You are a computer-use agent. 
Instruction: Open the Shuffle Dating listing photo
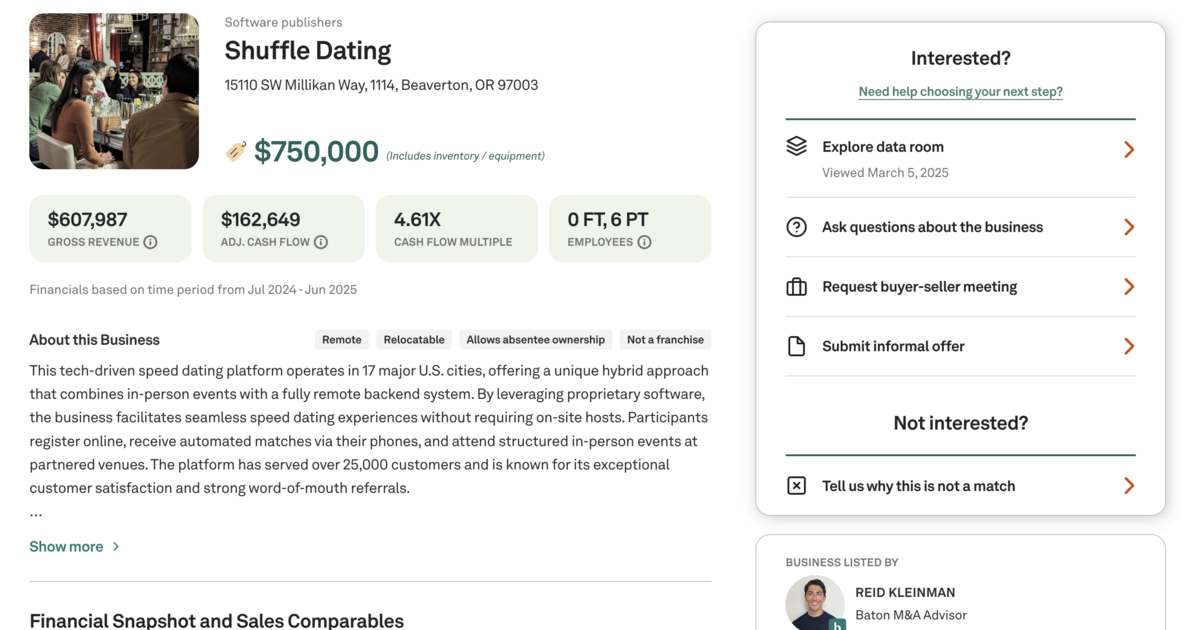click(x=114, y=91)
